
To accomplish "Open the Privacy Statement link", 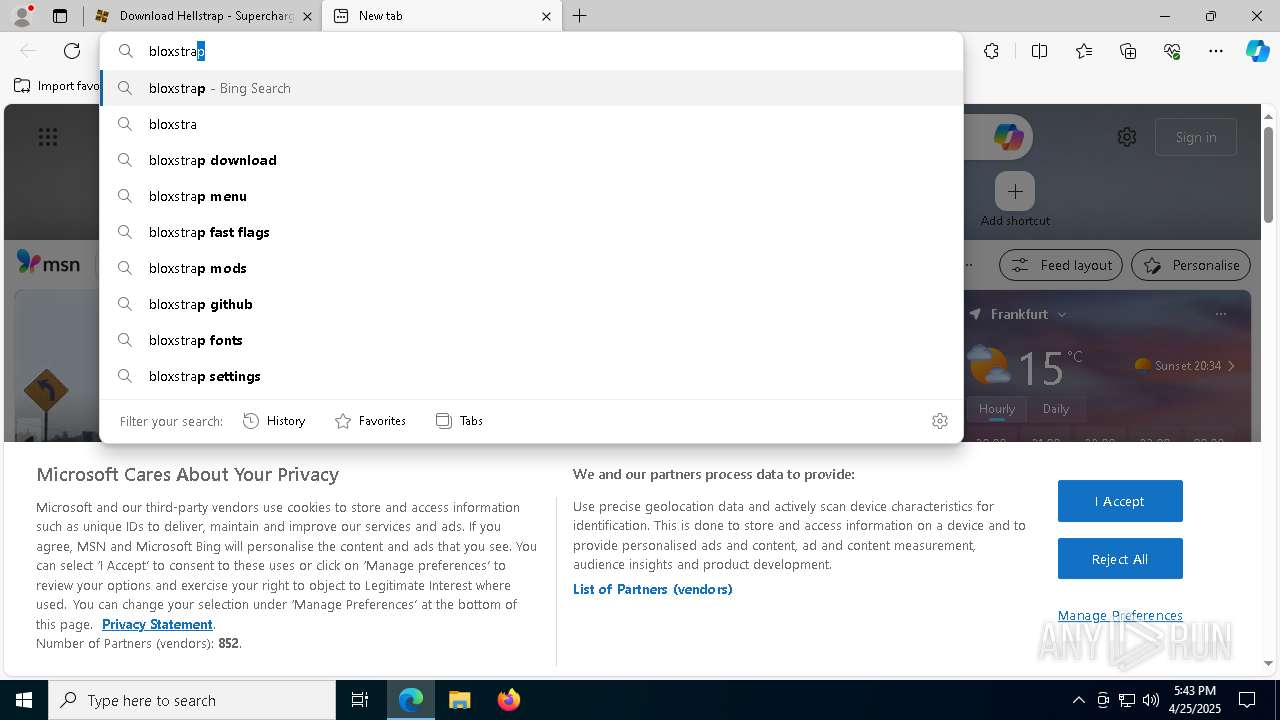I will click(x=157, y=624).
